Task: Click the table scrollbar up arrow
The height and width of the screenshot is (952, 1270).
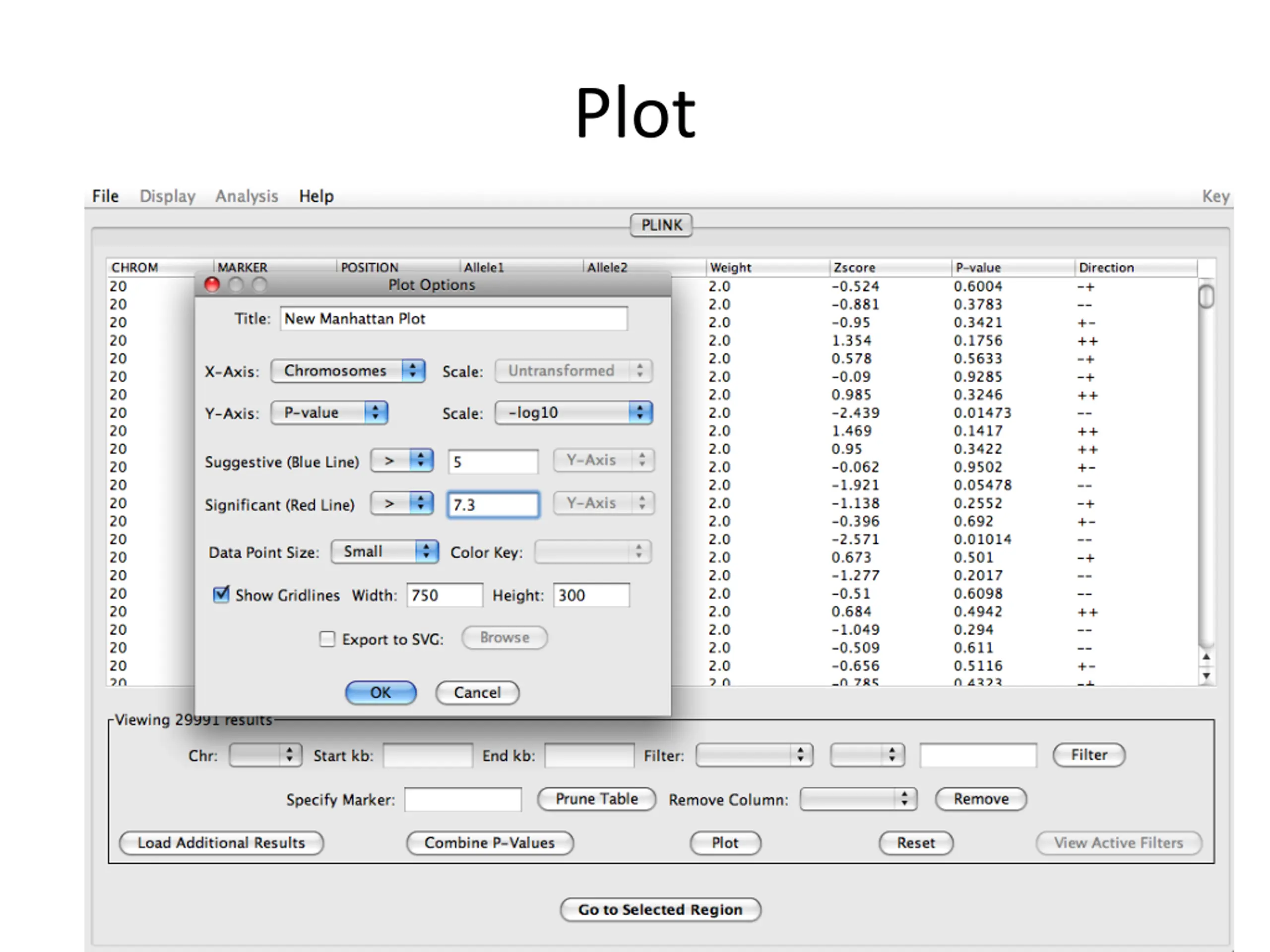Action: pyautogui.click(x=1206, y=657)
